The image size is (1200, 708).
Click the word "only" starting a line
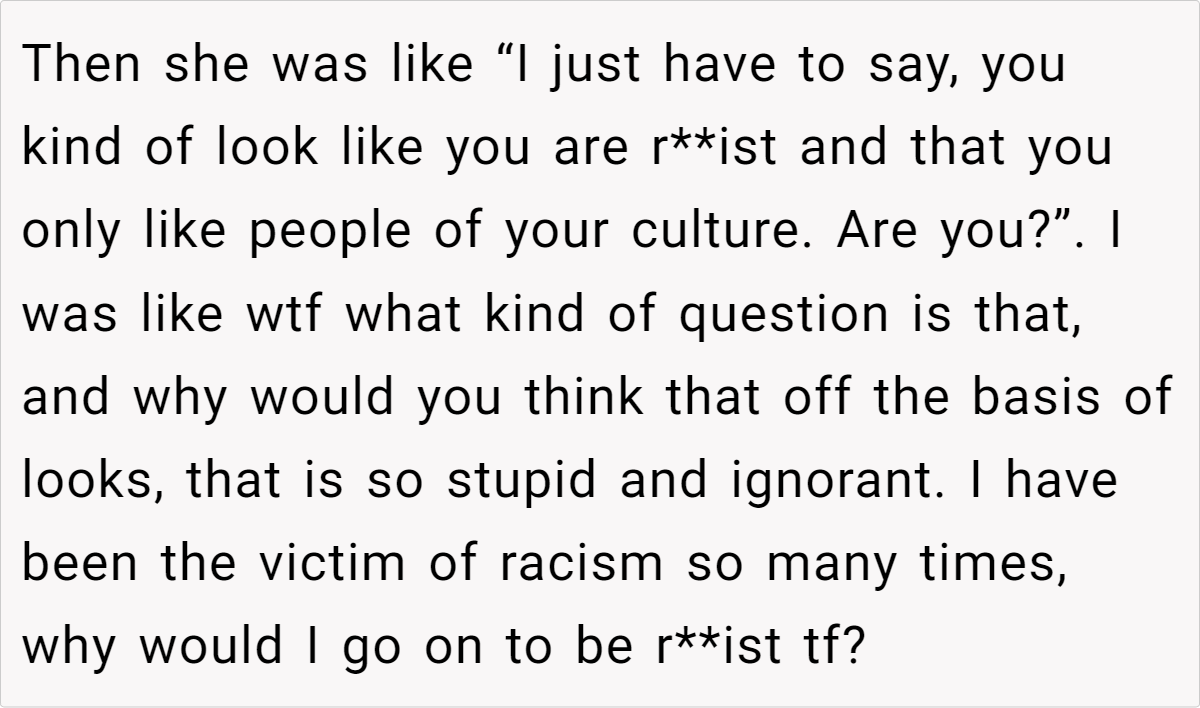(x=71, y=232)
